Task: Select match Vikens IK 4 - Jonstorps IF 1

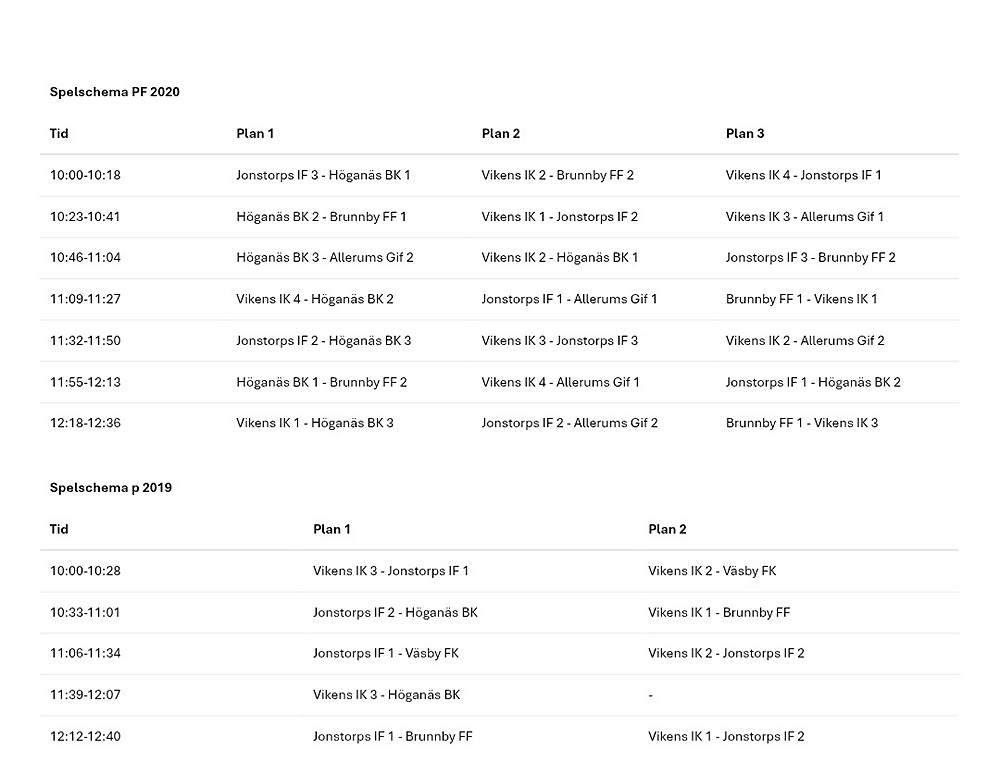Action: [803, 175]
